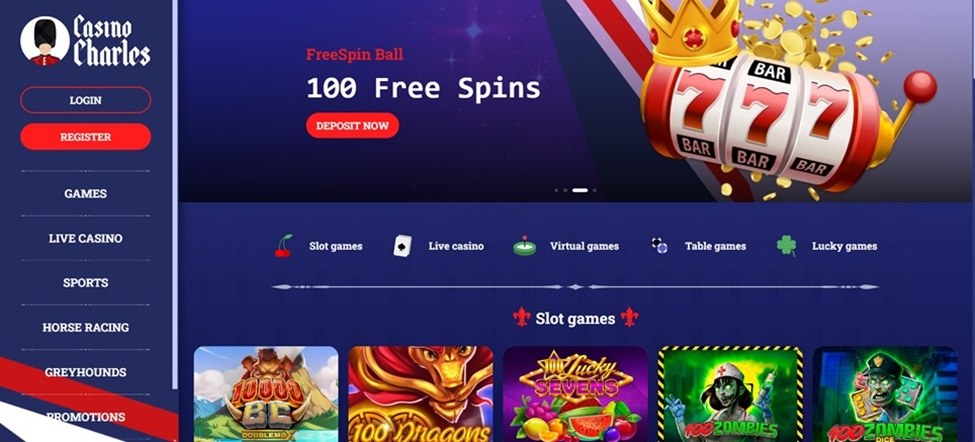
Task: Select the Table games chips icon
Action: pos(659,245)
